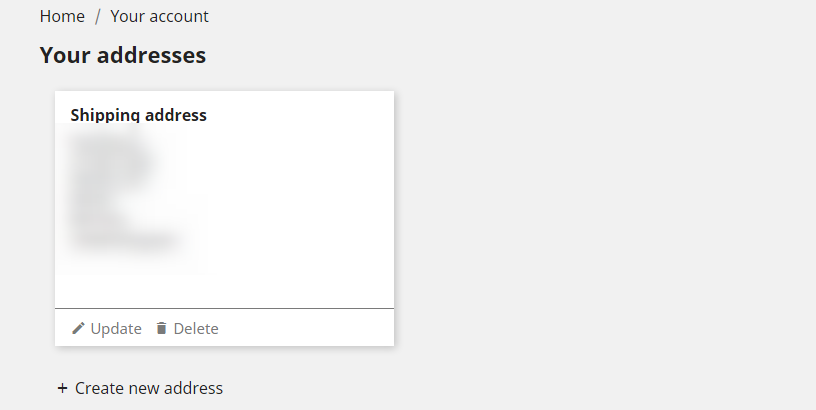Click the slash separator in the breadcrumb
The image size is (816, 410).
tap(97, 16)
